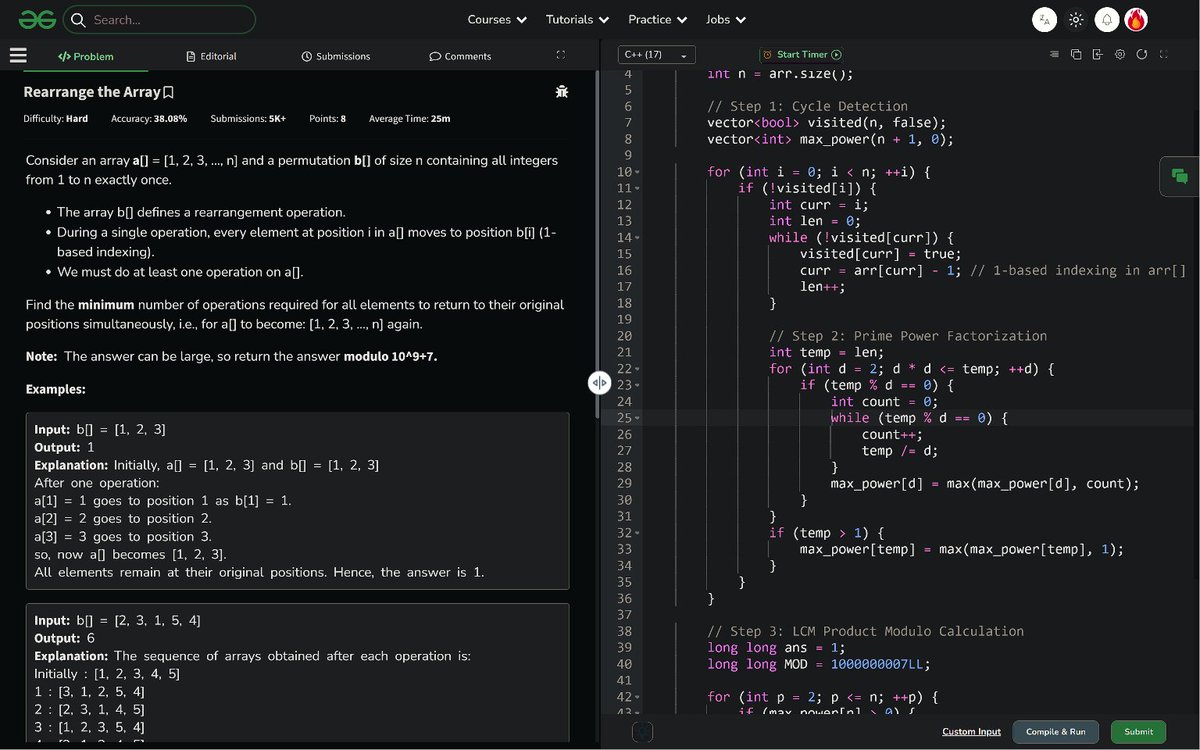Collapse the code fold at line 23
Image resolution: width=1200 pixels, height=750 pixels.
point(637,385)
